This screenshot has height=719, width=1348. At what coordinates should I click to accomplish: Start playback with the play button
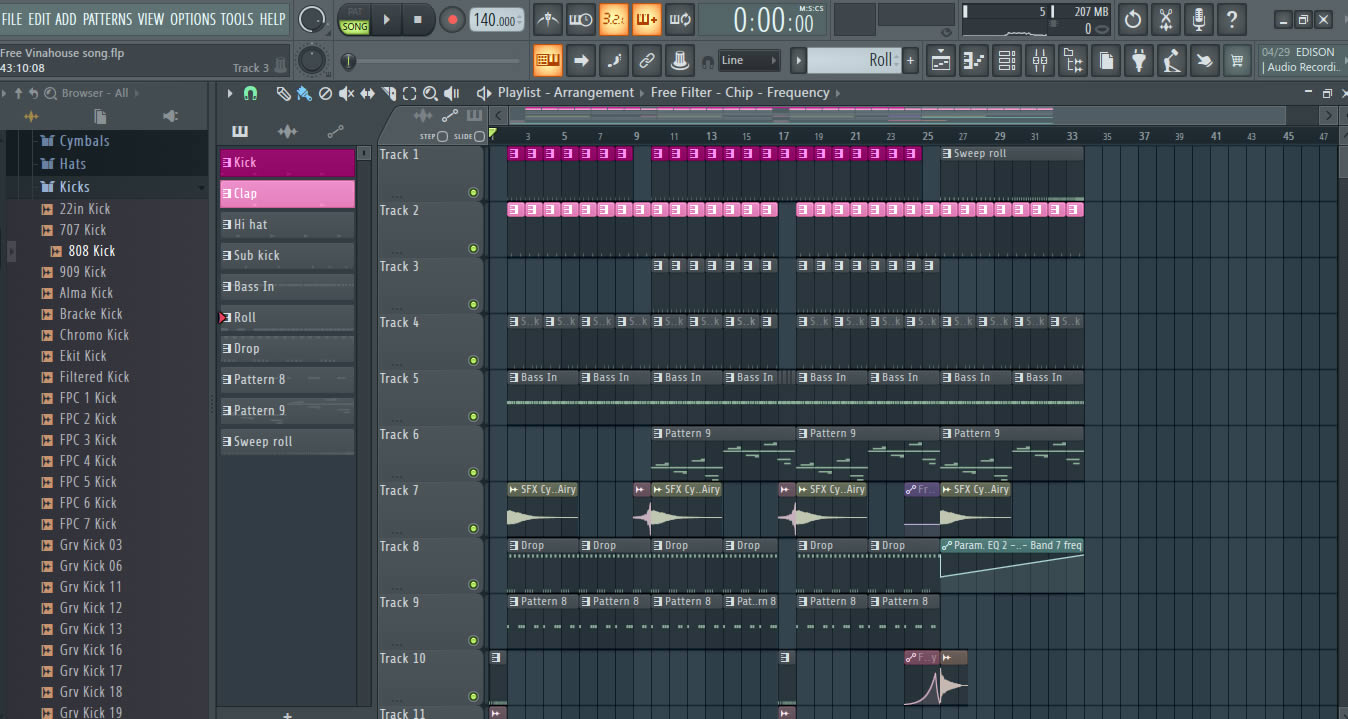click(x=387, y=19)
